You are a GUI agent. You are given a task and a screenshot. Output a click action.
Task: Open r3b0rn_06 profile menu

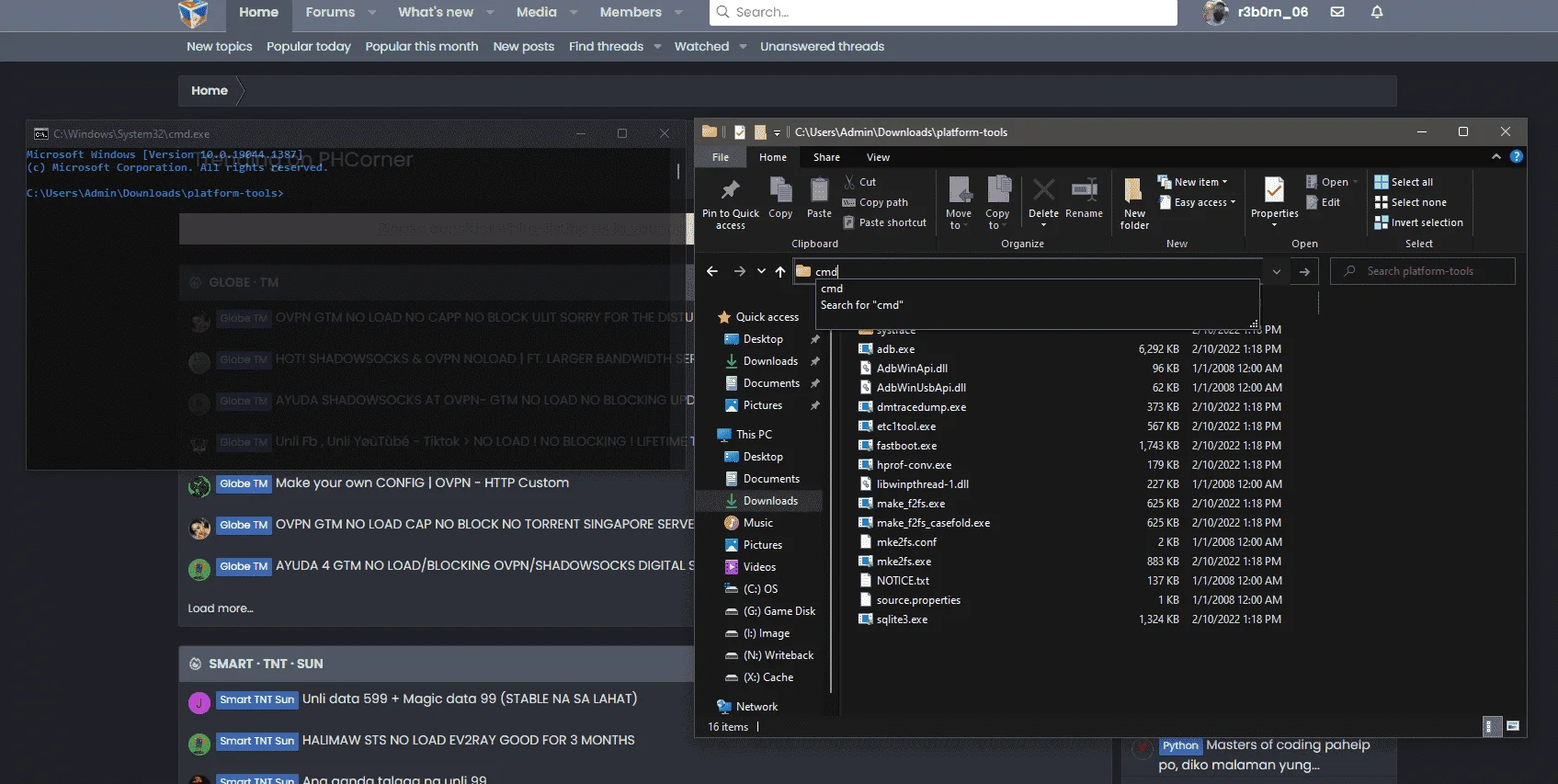pyautogui.click(x=1256, y=12)
